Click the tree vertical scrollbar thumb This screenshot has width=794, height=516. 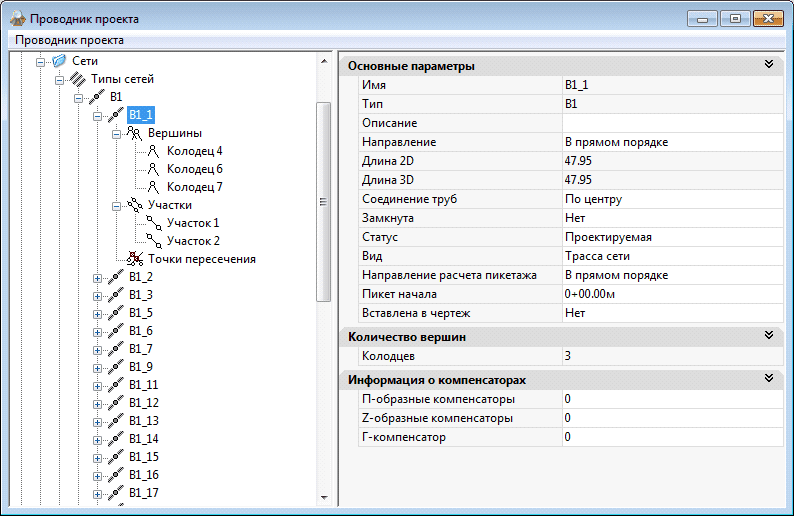click(324, 202)
